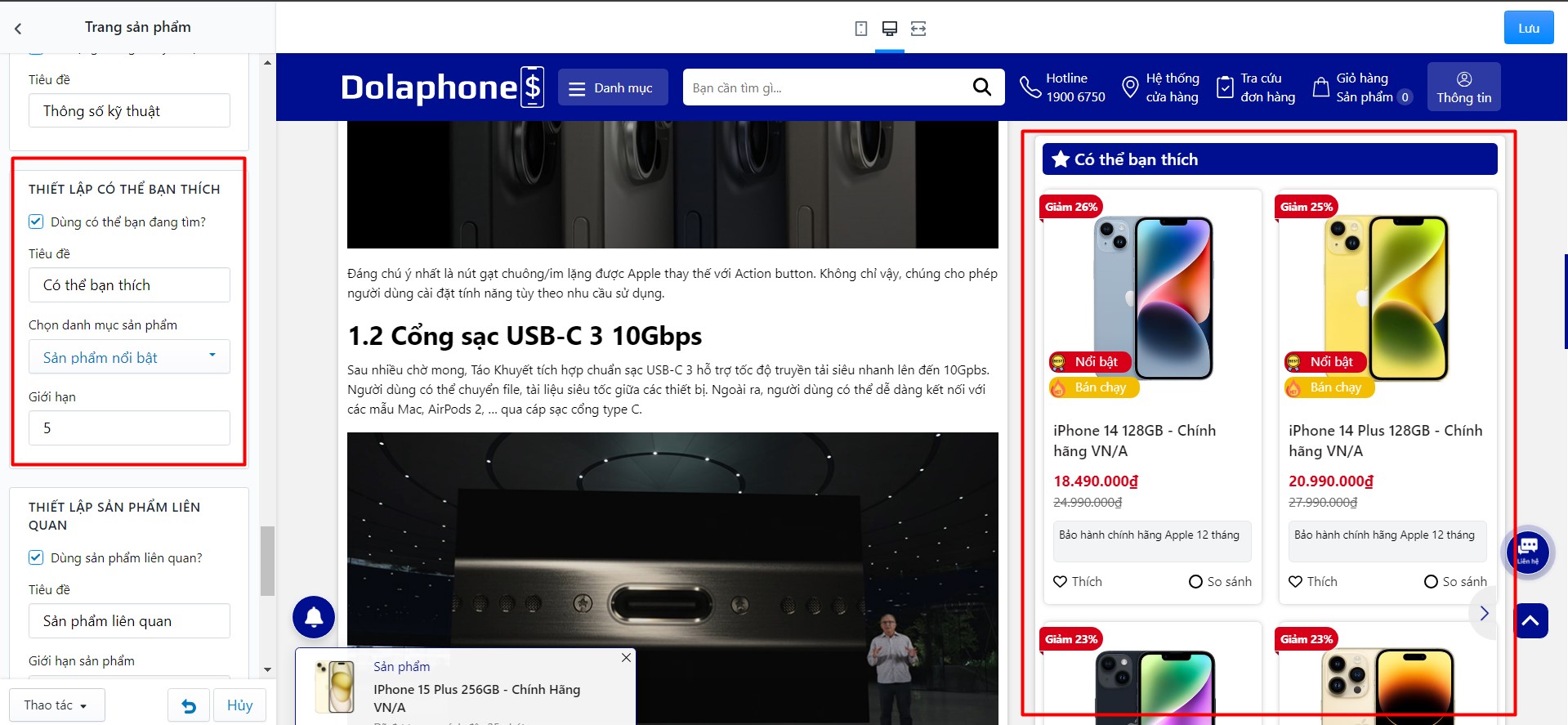Click the sidebar scroll up arrow

coord(267,62)
